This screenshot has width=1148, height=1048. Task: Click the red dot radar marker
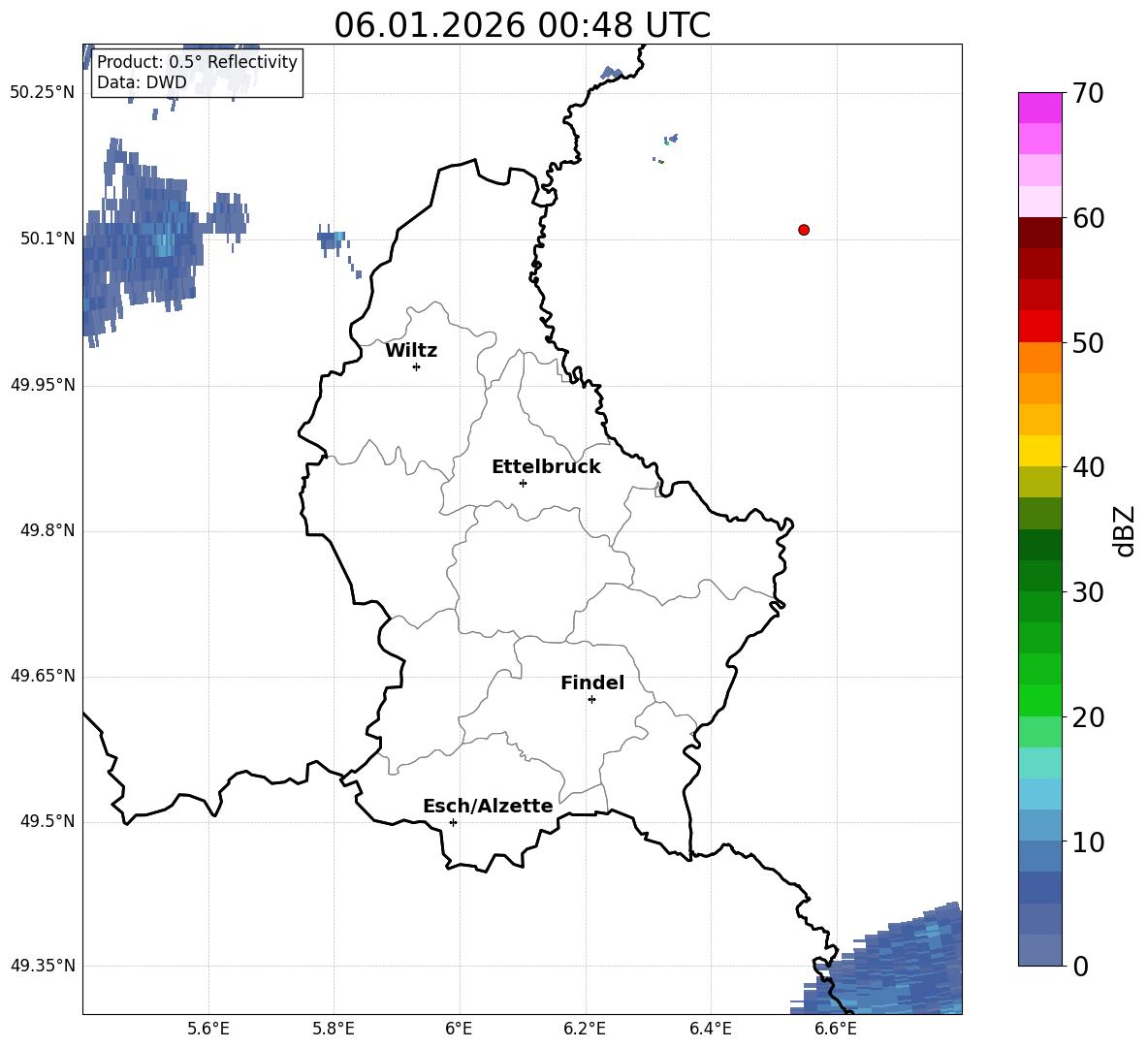[x=804, y=230]
